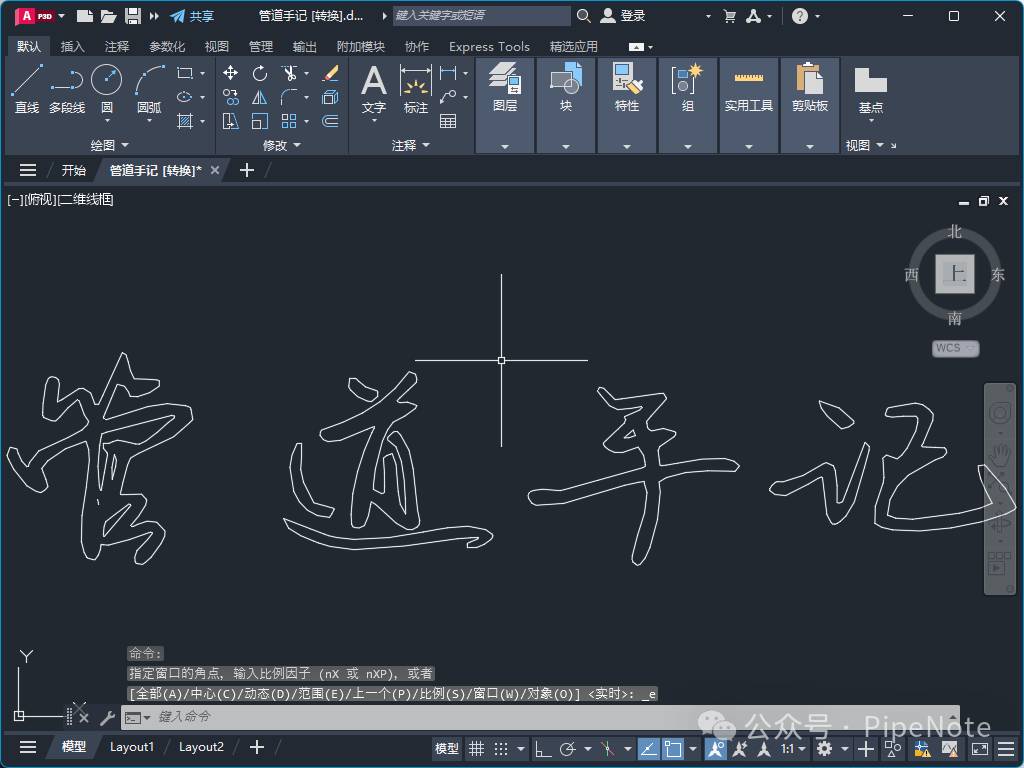Image resolution: width=1024 pixels, height=768 pixels.
Task: Activate the Scale tool icon
Action: pyautogui.click(x=260, y=121)
